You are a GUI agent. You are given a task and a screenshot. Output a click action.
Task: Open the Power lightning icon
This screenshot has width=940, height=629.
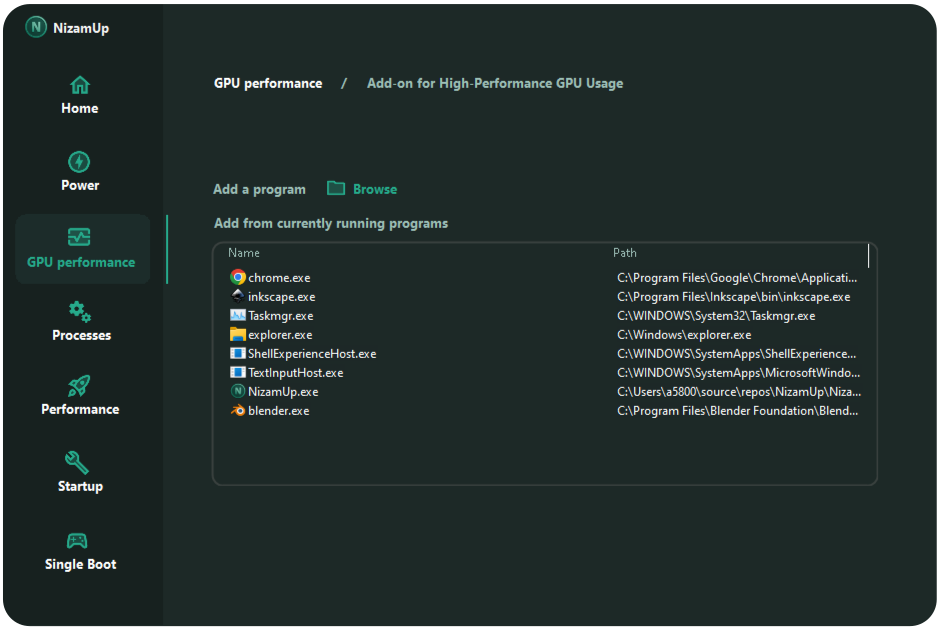(79, 162)
